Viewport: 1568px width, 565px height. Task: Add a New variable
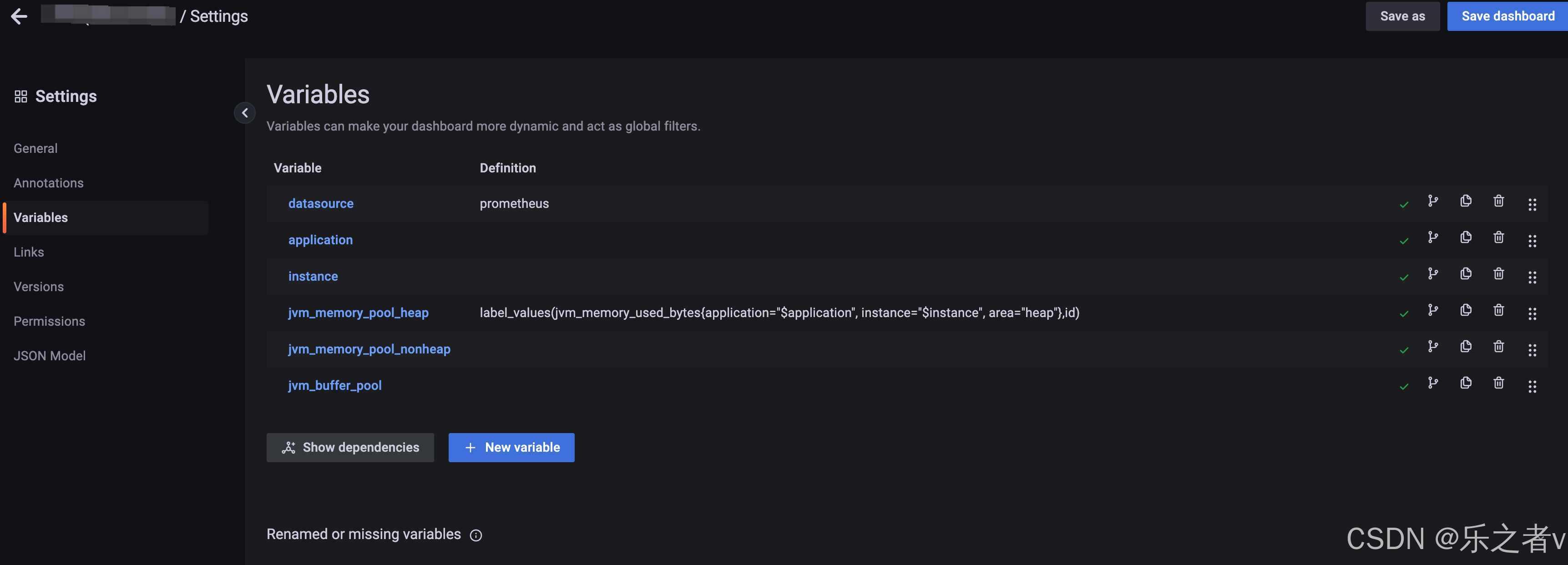point(511,448)
